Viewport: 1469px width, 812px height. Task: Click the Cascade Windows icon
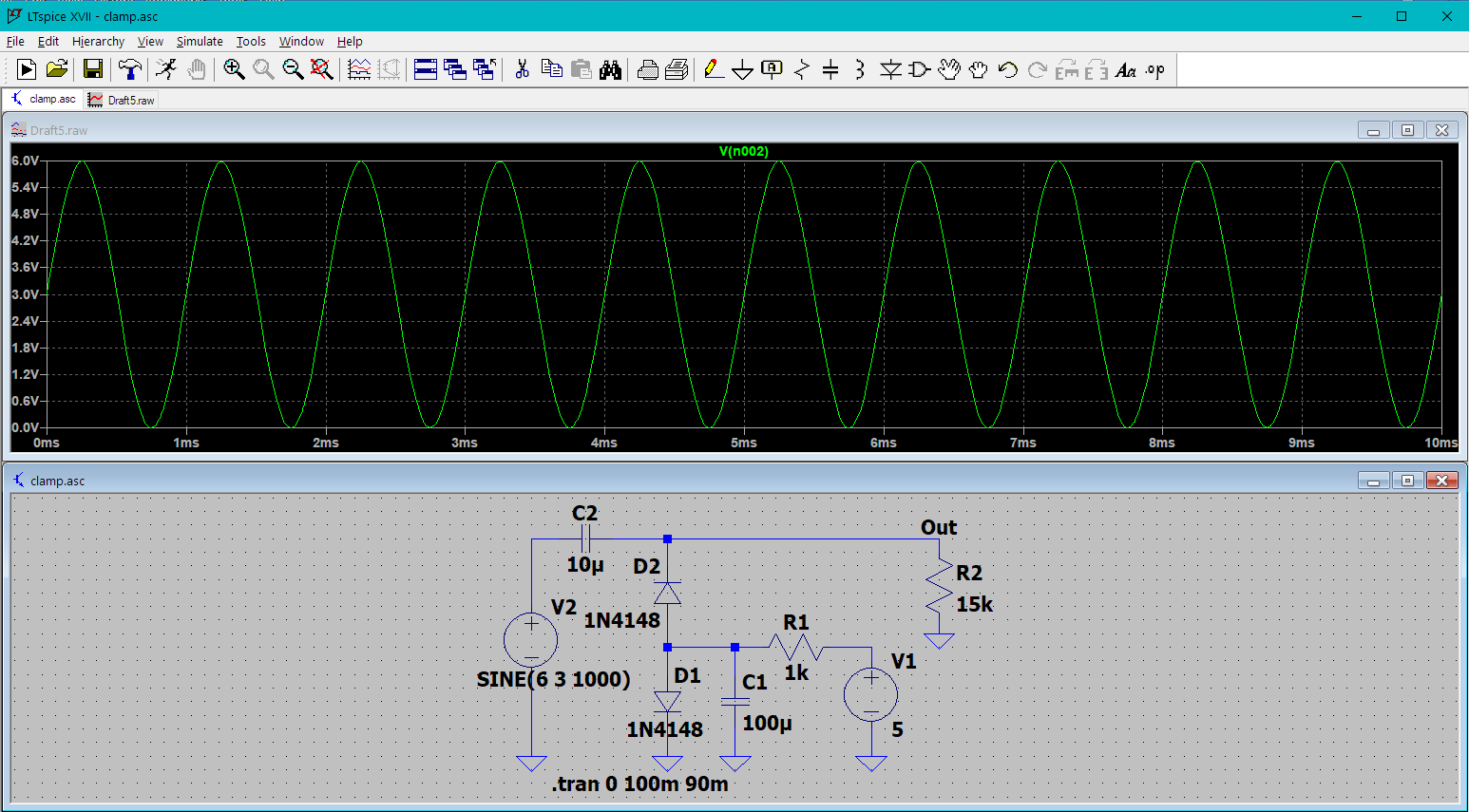click(x=455, y=69)
